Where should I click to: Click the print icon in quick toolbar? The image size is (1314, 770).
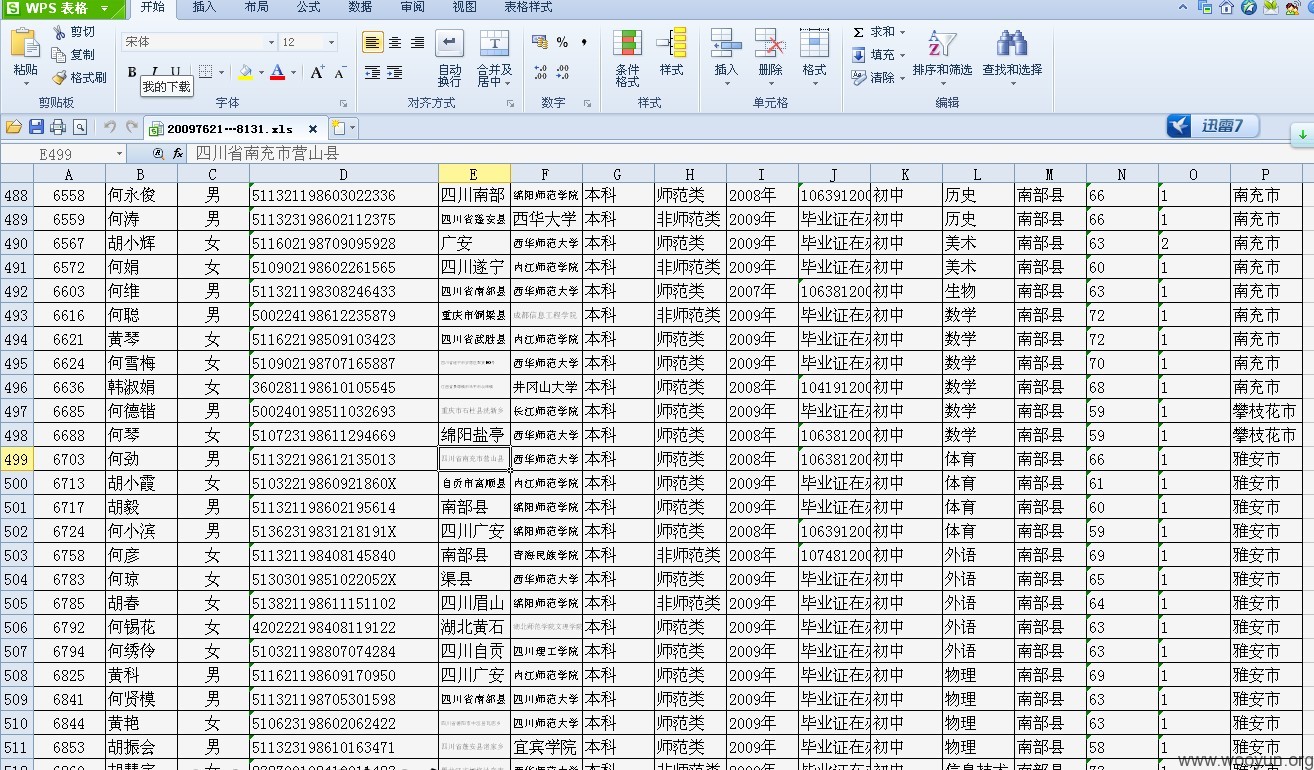(x=58, y=127)
